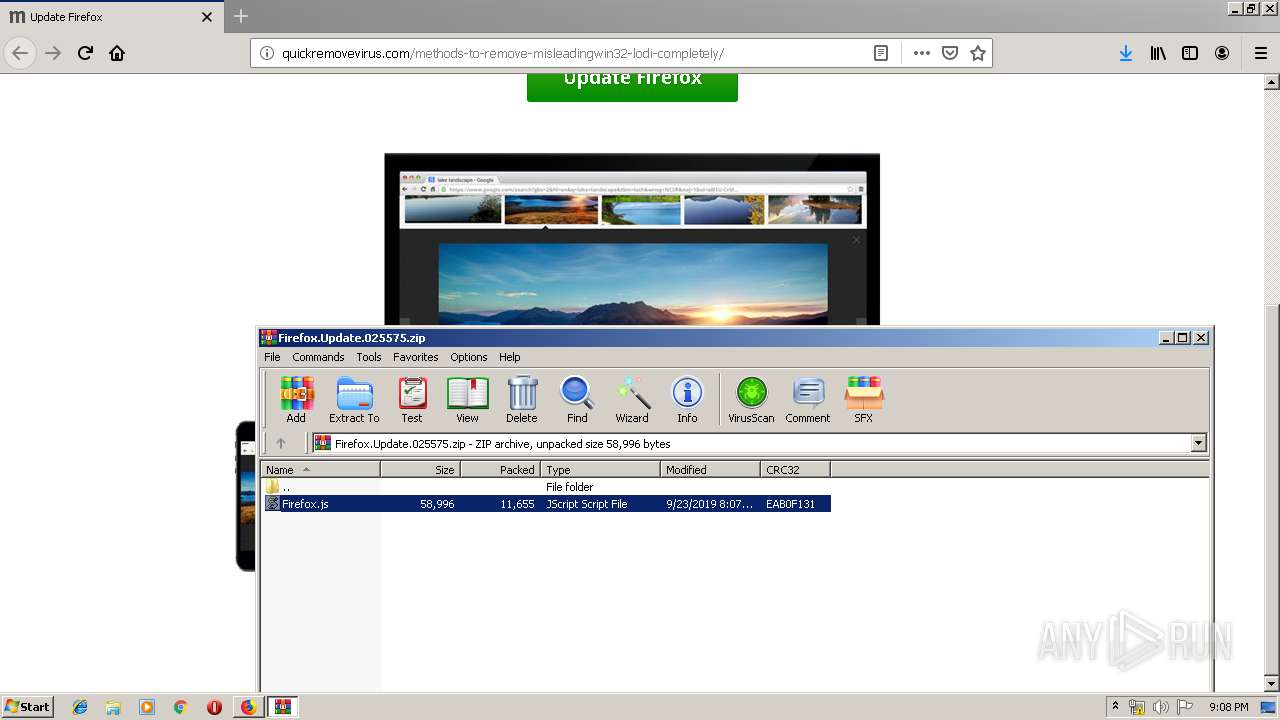Click the WinRAR taskbar button

point(283,707)
